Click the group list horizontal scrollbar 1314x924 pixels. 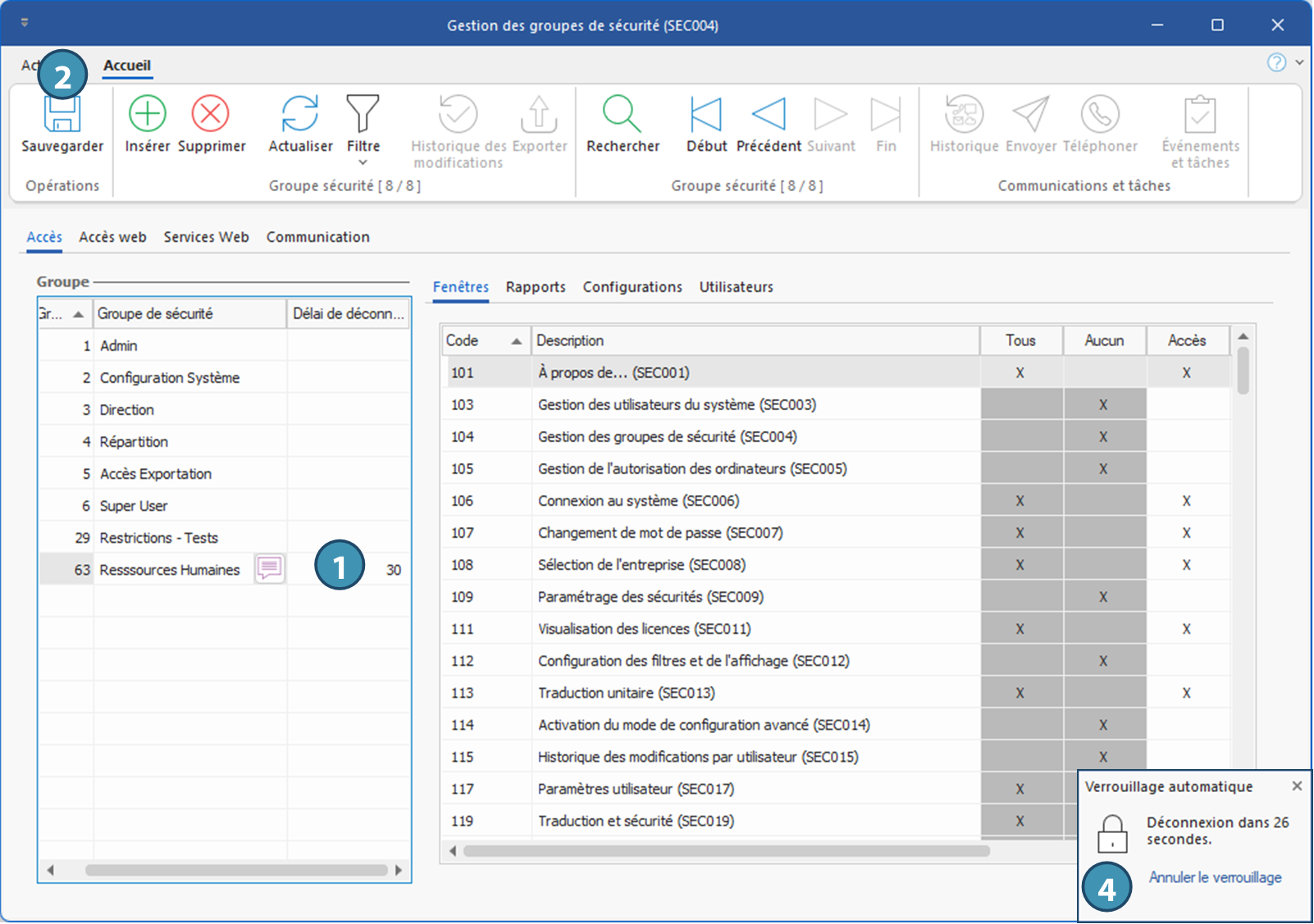click(x=236, y=870)
